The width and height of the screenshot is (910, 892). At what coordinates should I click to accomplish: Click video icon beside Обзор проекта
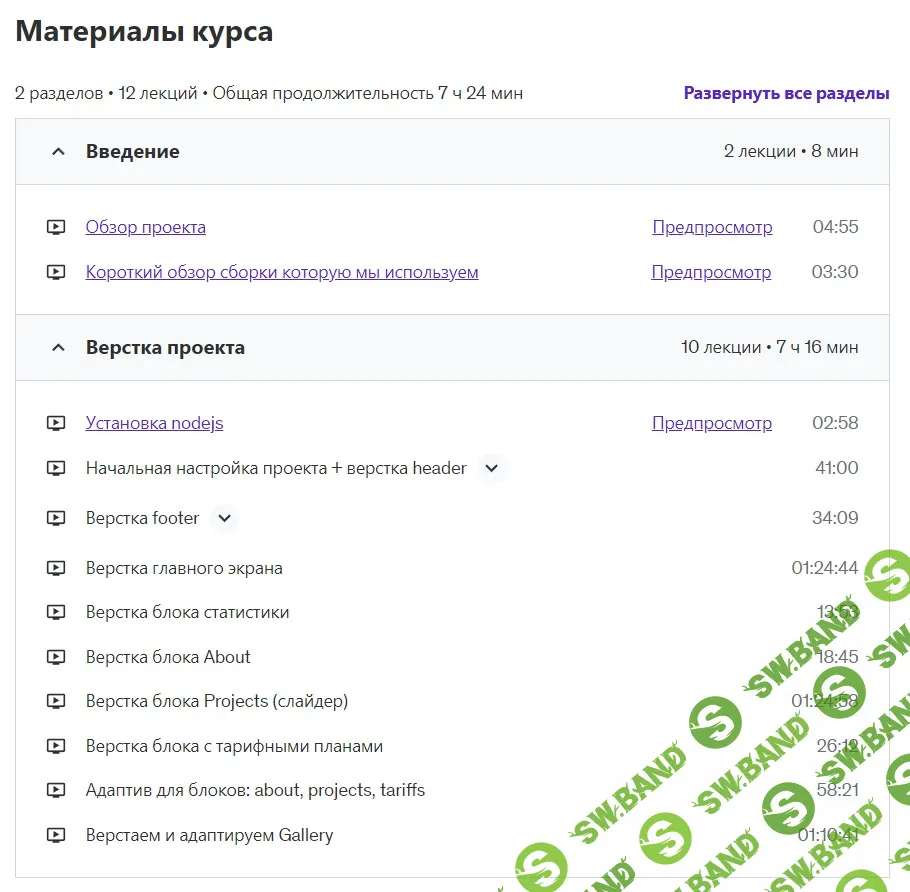coord(56,227)
